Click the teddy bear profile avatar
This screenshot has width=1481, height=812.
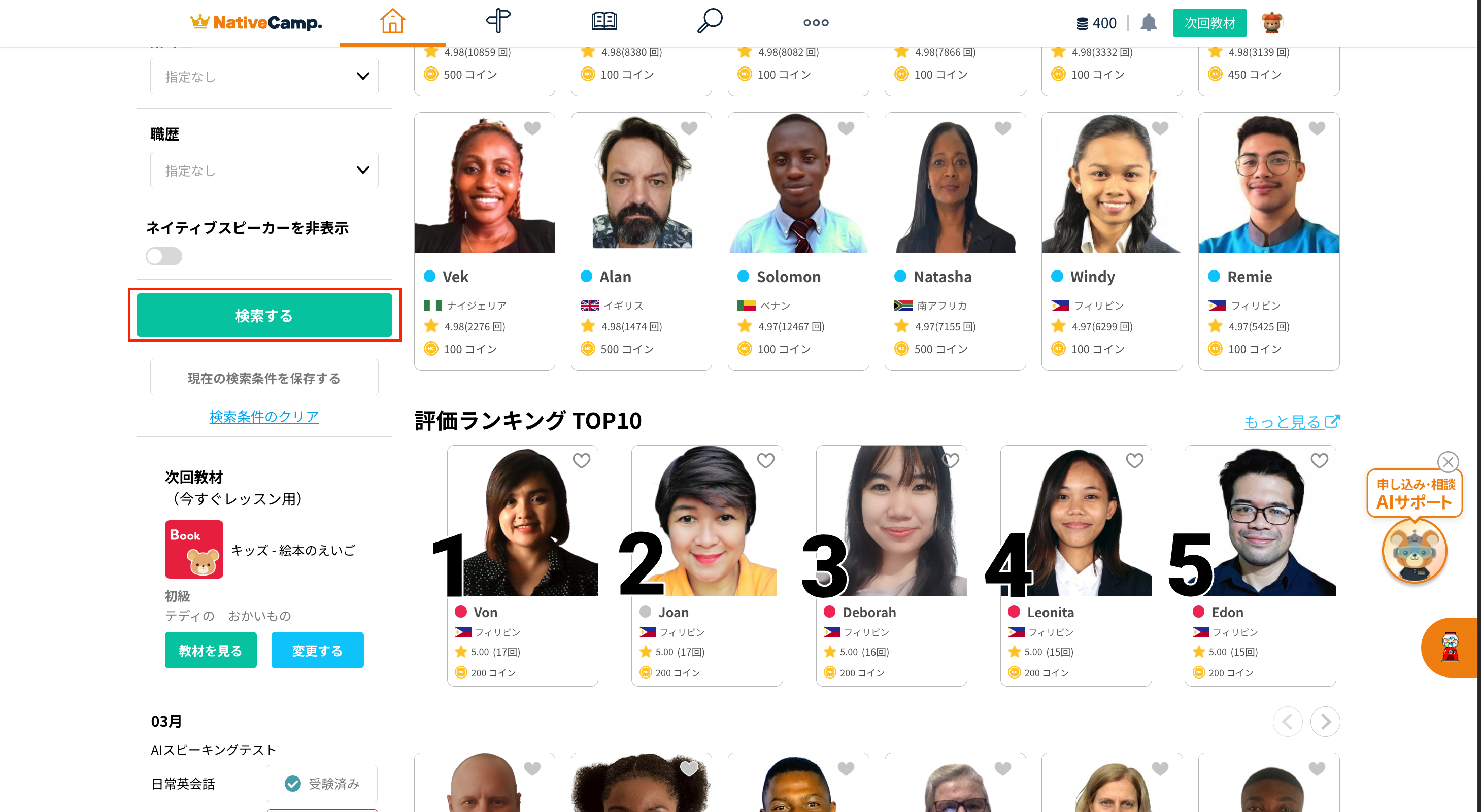coord(1272,23)
